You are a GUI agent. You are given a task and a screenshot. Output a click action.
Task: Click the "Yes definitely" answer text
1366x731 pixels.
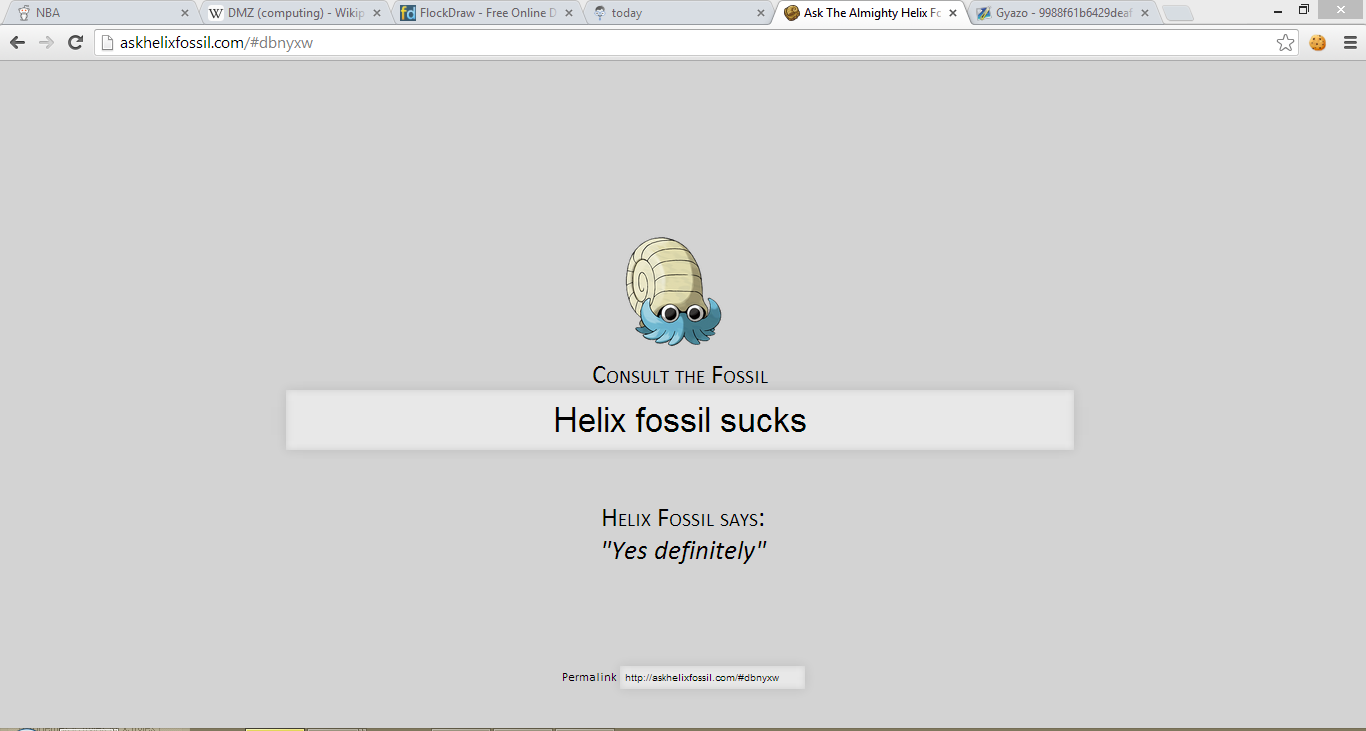(684, 550)
